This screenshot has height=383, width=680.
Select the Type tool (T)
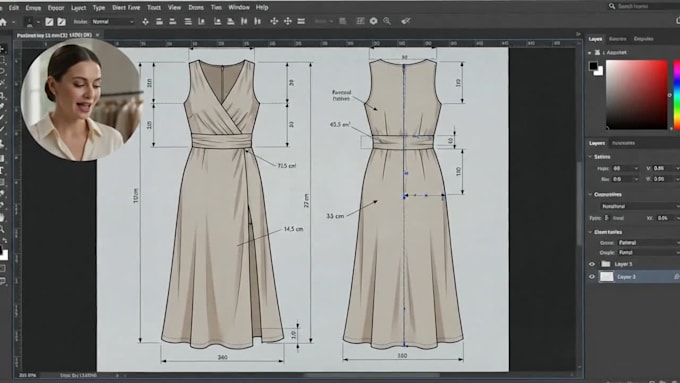coord(2,170)
